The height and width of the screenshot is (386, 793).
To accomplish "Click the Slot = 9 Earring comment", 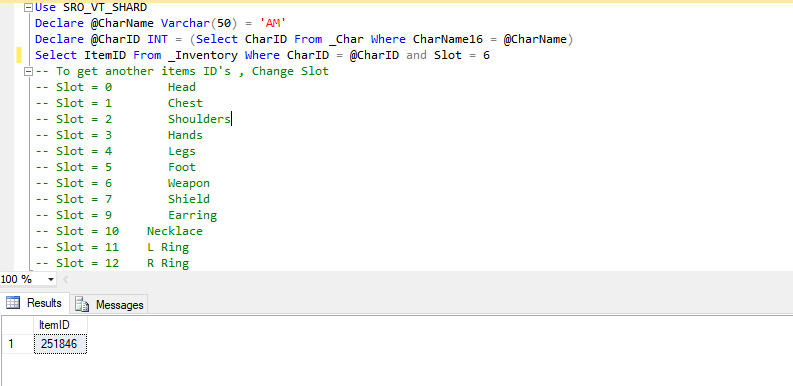I will click(x=126, y=215).
